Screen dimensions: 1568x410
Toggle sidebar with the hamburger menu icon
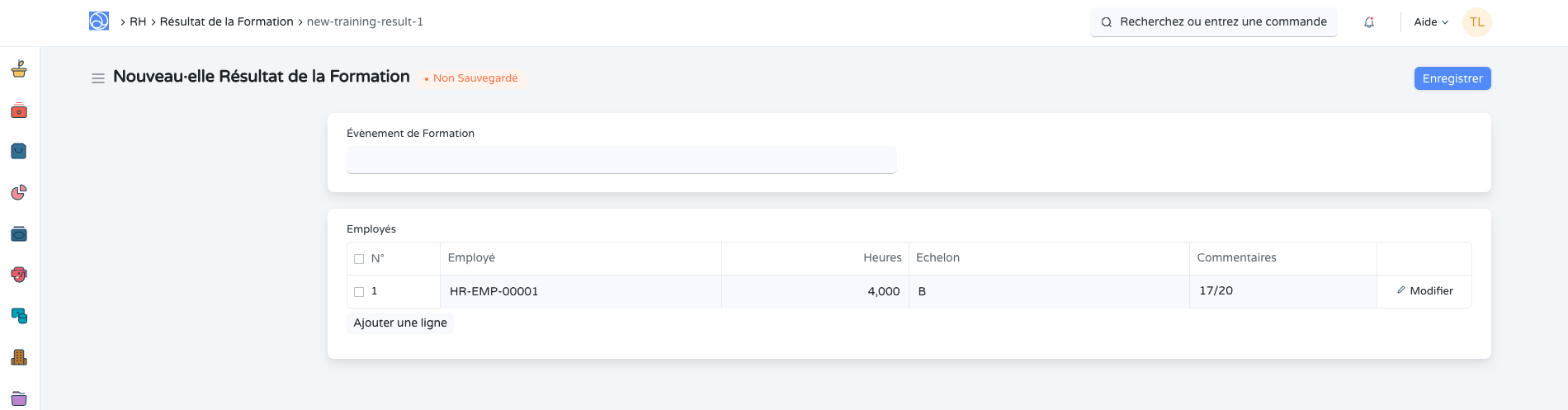pos(97,78)
